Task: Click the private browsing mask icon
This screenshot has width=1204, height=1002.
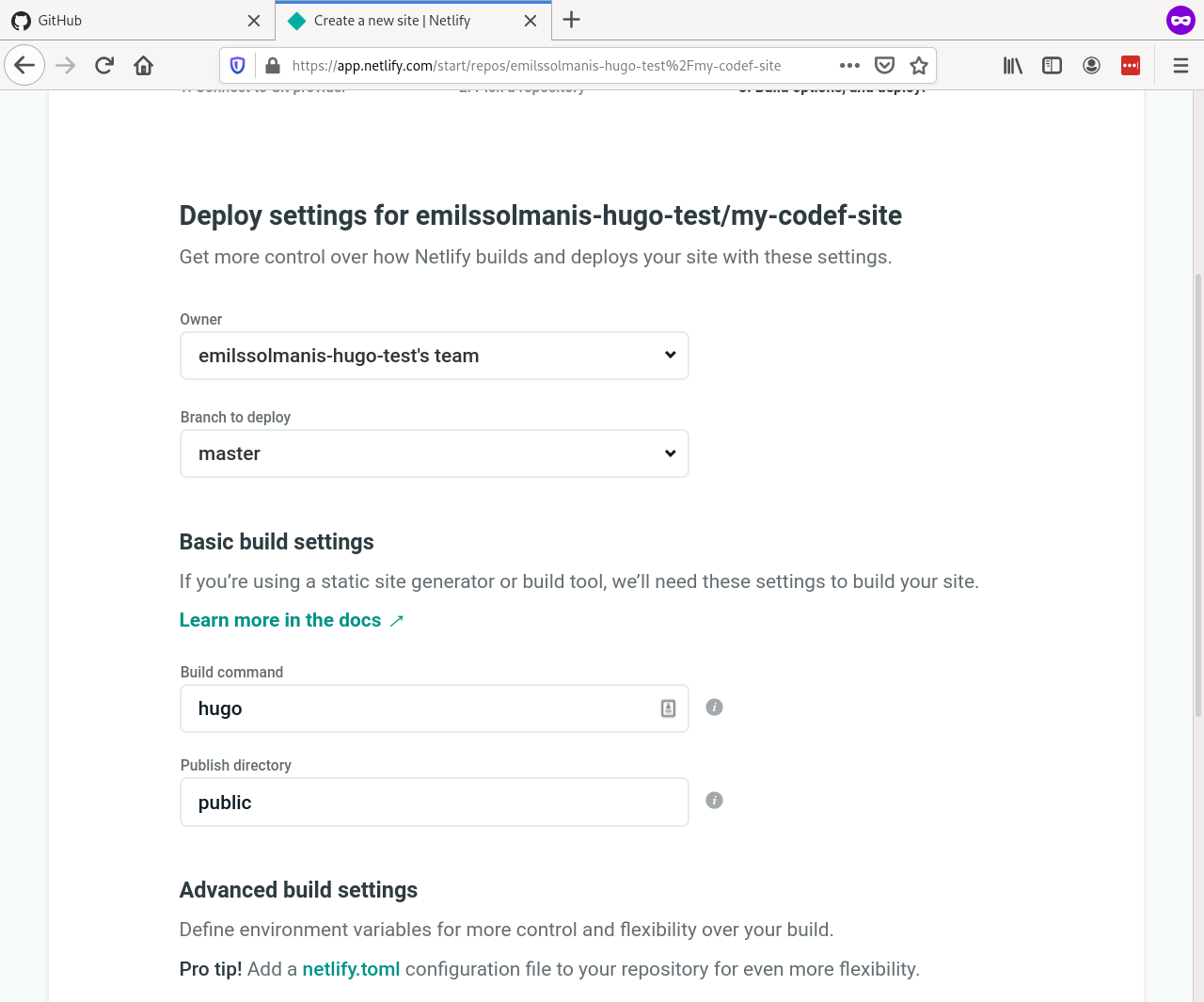Action: [x=1180, y=20]
